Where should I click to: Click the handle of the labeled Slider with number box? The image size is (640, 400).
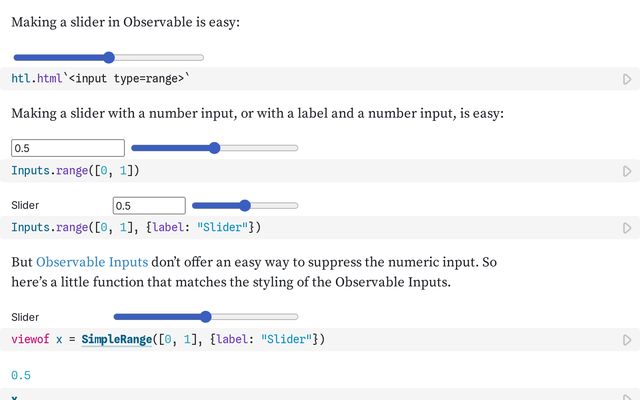click(245, 205)
